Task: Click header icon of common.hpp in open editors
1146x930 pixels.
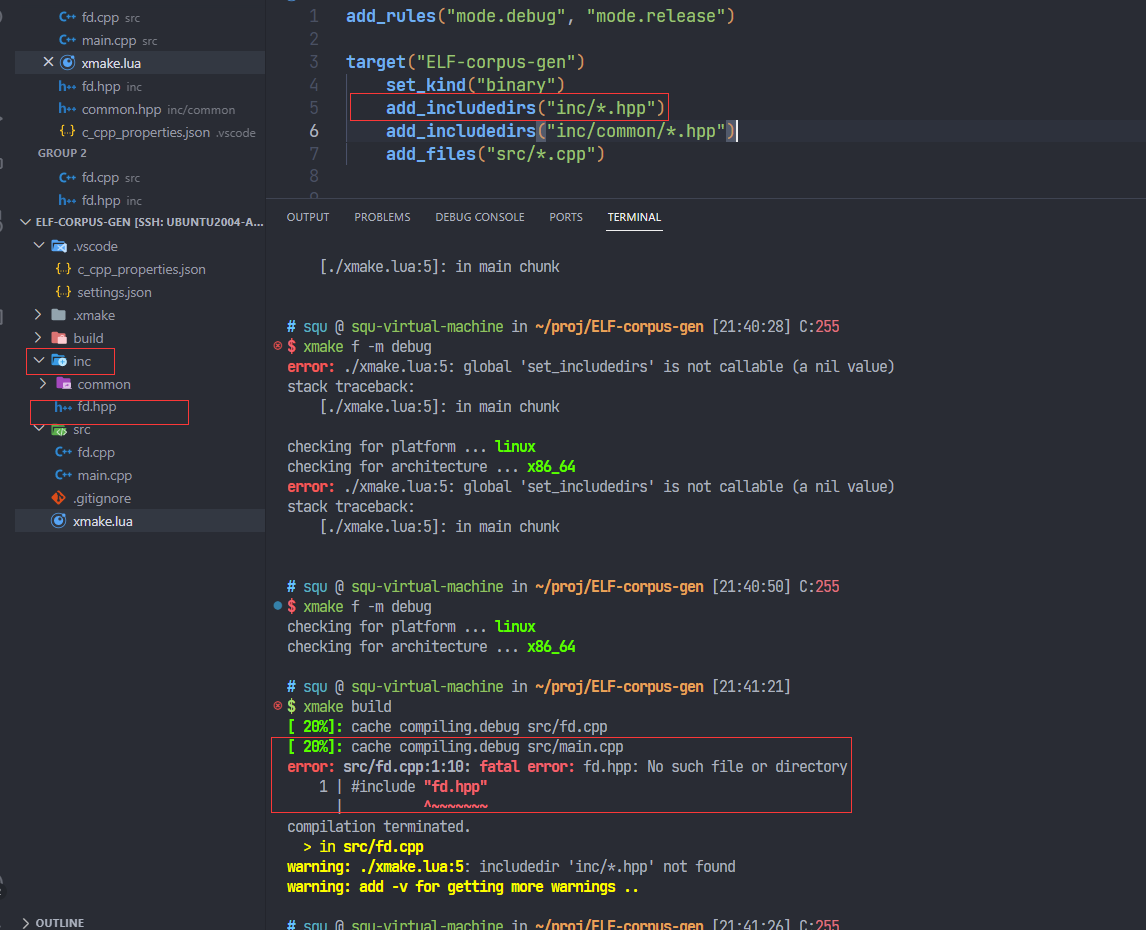Action: [x=67, y=109]
